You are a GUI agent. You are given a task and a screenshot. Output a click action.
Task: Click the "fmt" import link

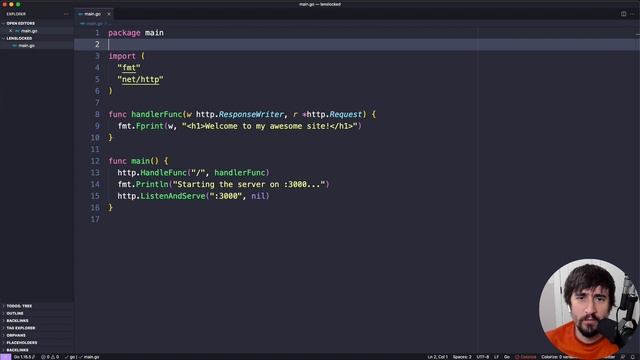point(129,68)
